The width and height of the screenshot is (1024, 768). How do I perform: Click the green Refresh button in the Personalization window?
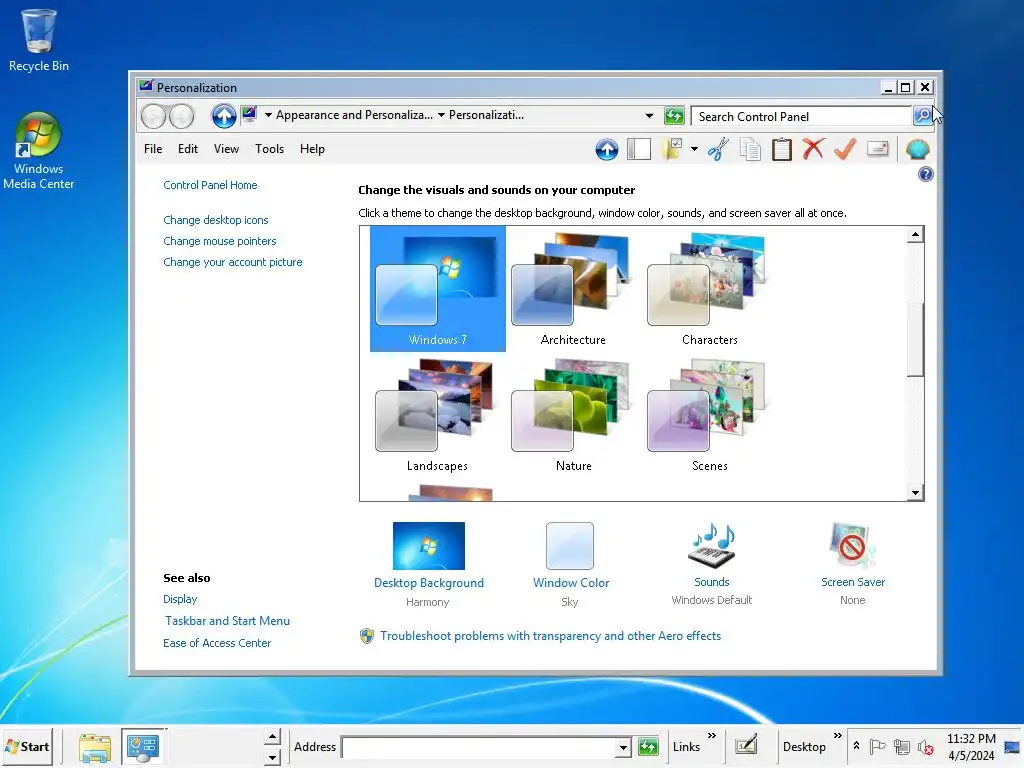tap(674, 116)
